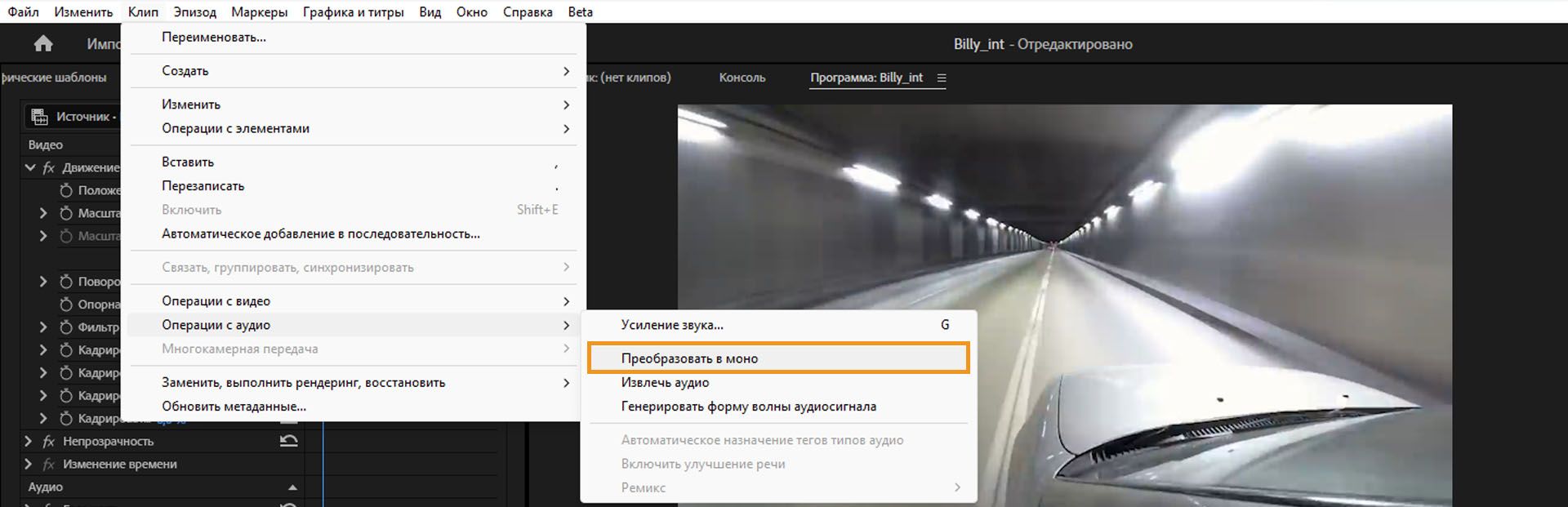Select Преобразовать в моно

pos(778,358)
